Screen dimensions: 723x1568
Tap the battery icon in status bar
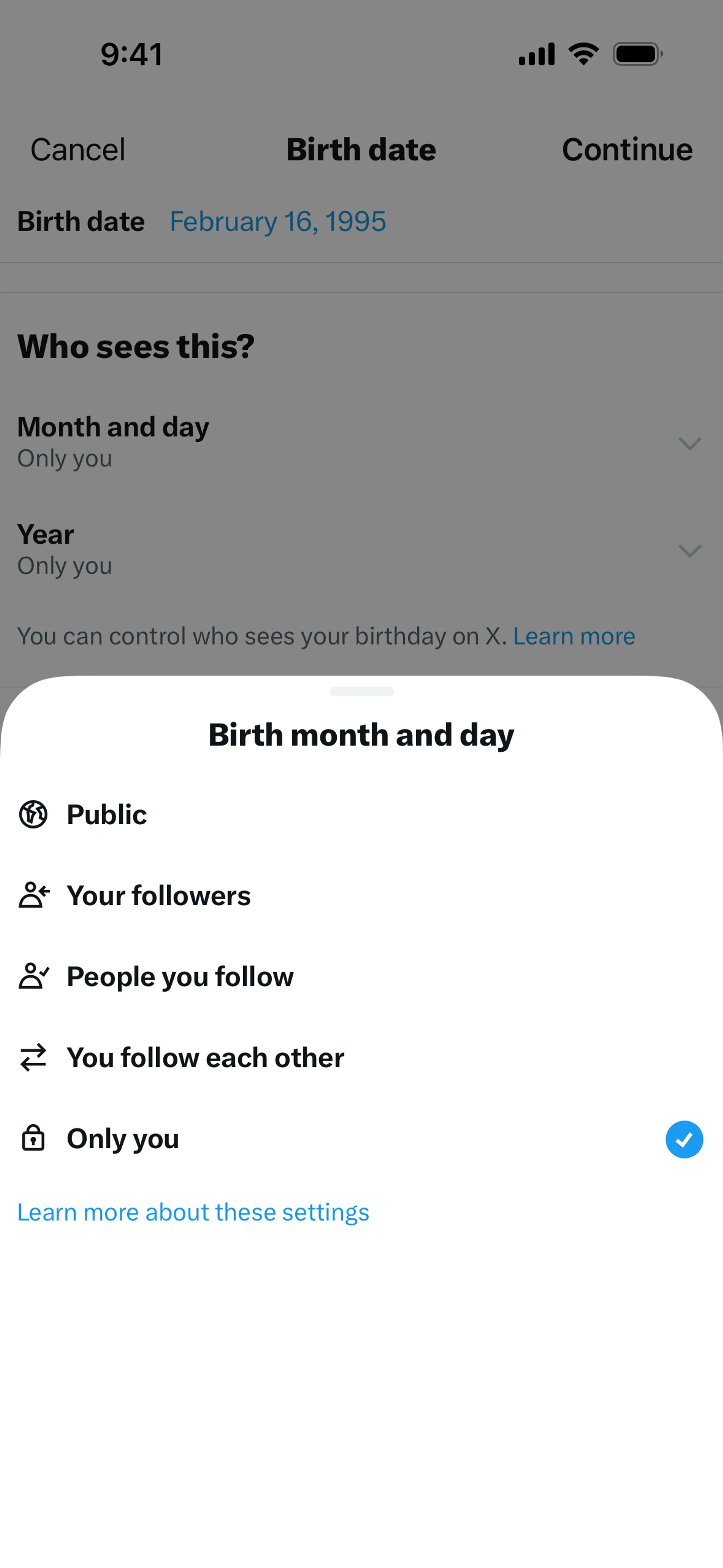(x=638, y=54)
